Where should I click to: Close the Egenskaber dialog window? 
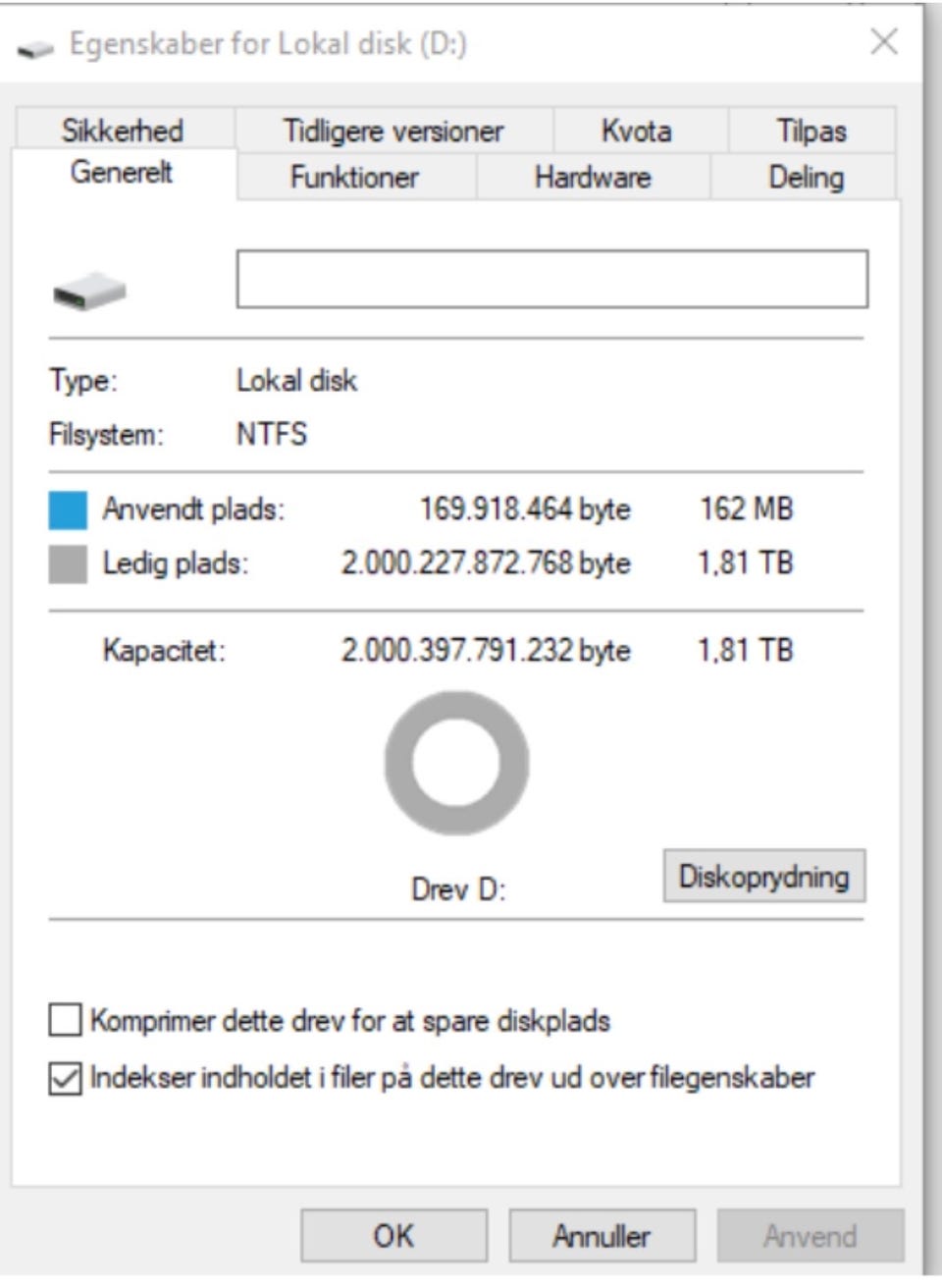click(x=884, y=41)
